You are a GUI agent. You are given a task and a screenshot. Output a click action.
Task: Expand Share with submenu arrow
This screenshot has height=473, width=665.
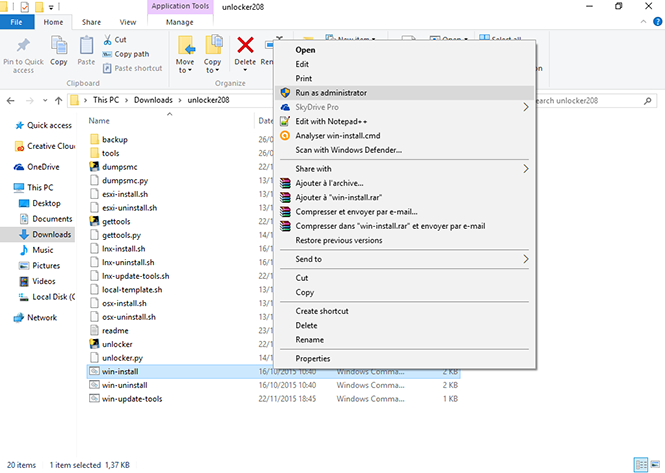[x=525, y=168]
